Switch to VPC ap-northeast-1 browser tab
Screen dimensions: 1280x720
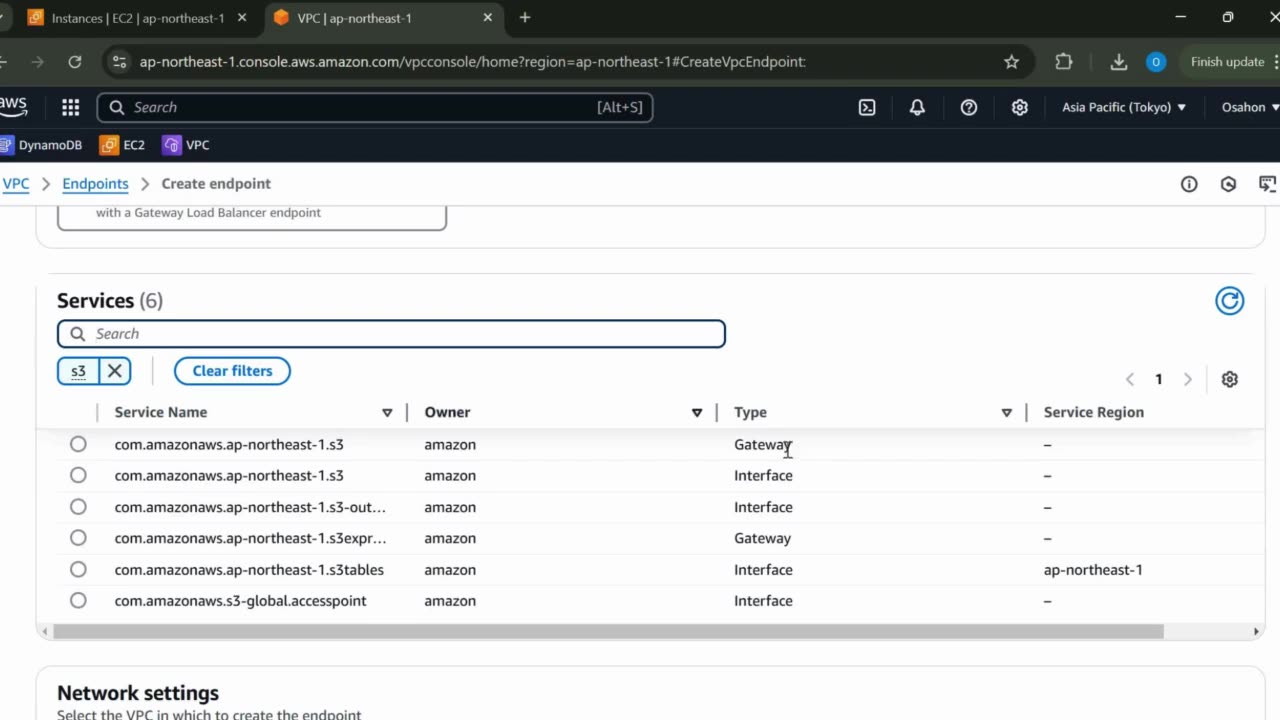click(x=385, y=17)
